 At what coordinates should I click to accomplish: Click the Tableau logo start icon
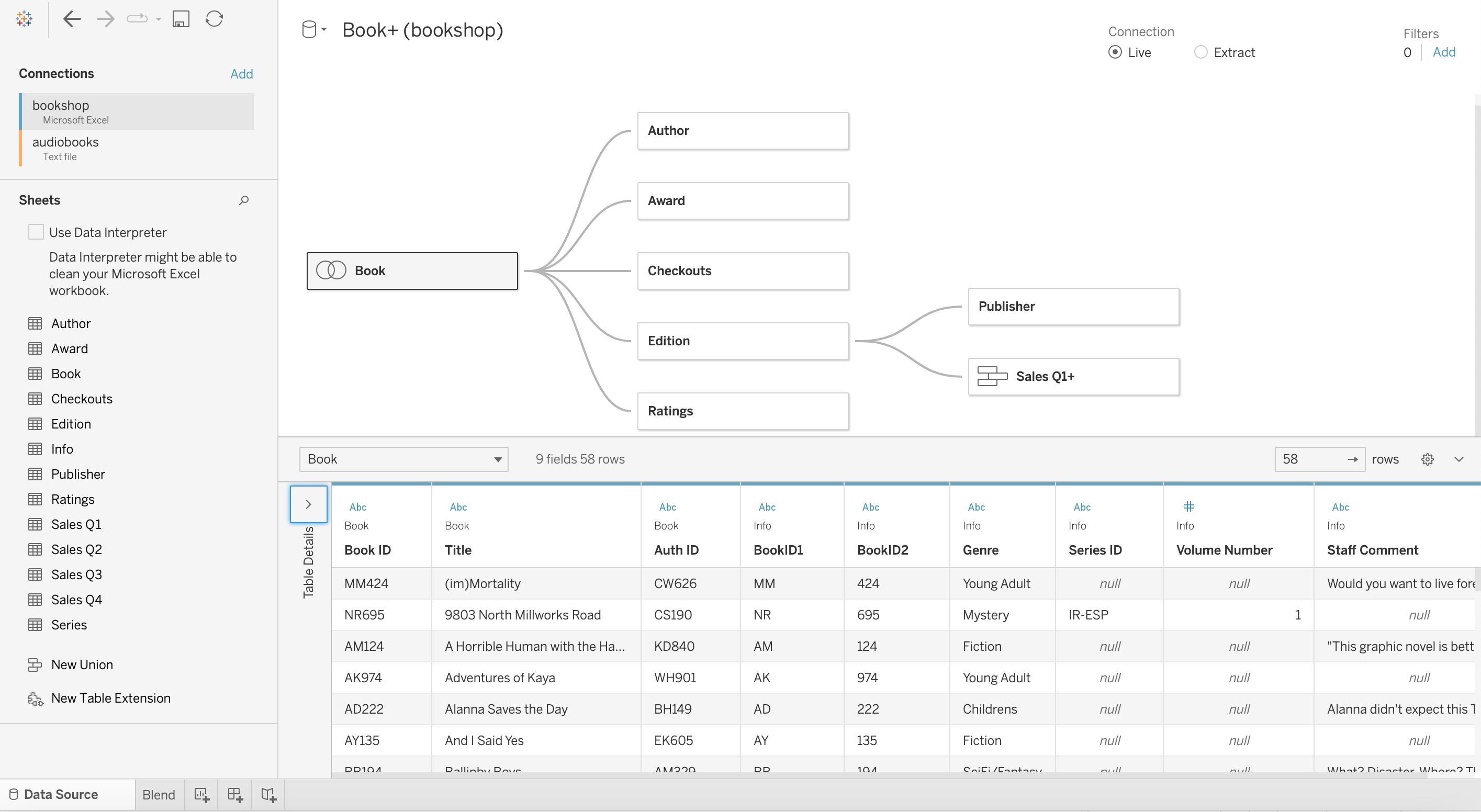pyautogui.click(x=24, y=19)
